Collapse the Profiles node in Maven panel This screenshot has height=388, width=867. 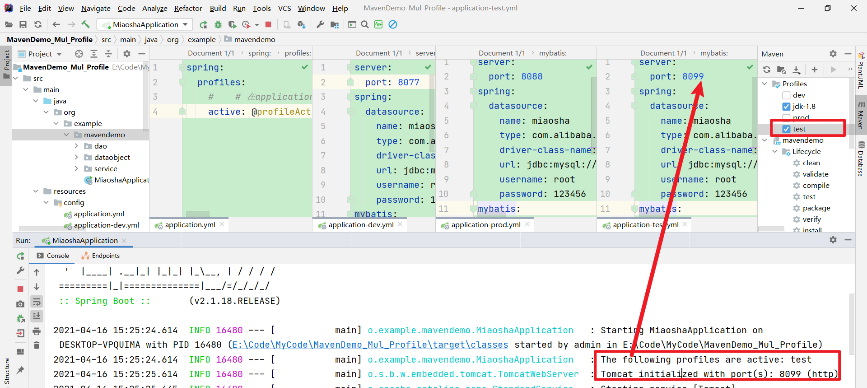[766, 84]
